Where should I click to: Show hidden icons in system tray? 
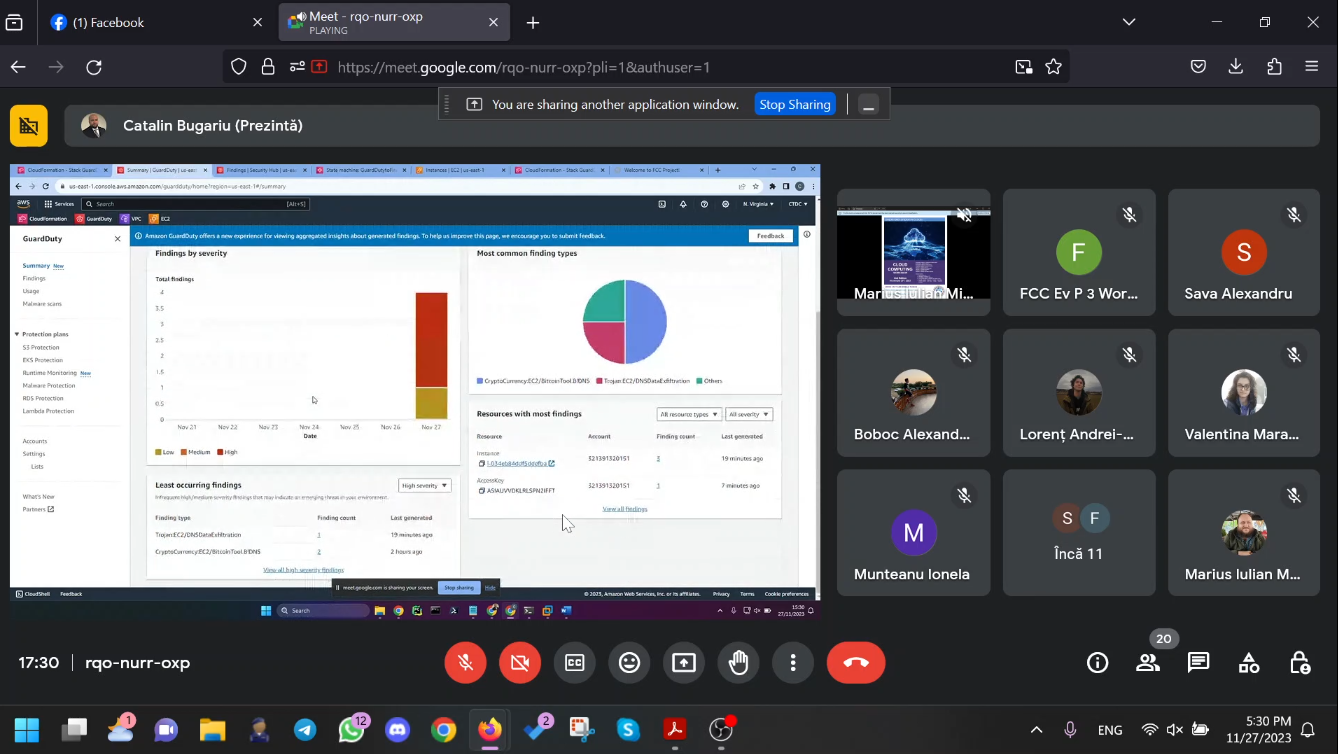[x=1036, y=730]
